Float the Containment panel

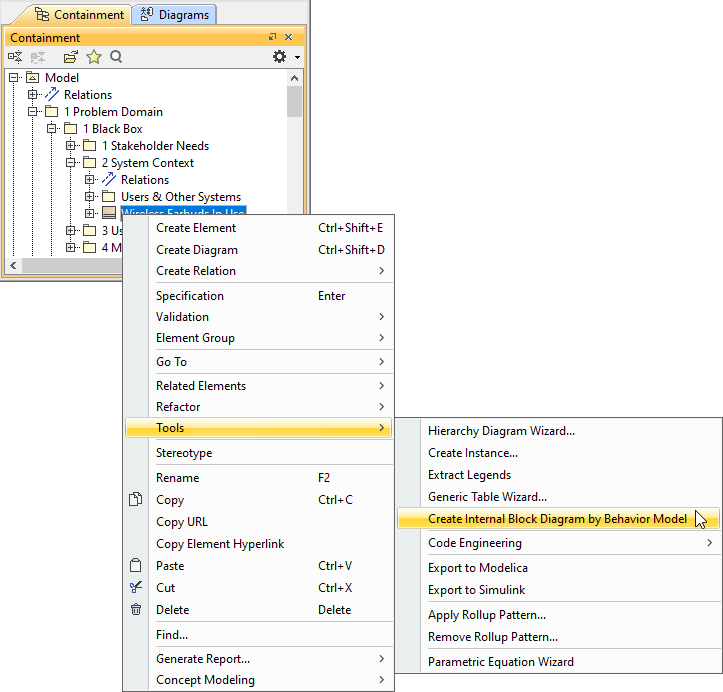[x=273, y=37]
